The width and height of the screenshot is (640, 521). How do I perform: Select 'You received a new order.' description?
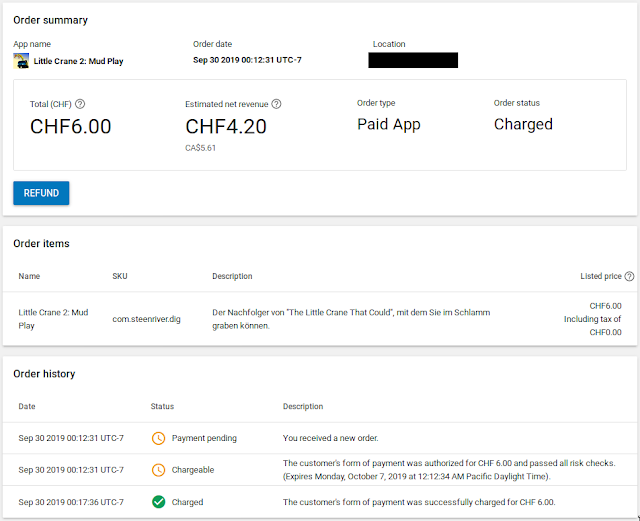pos(331,438)
